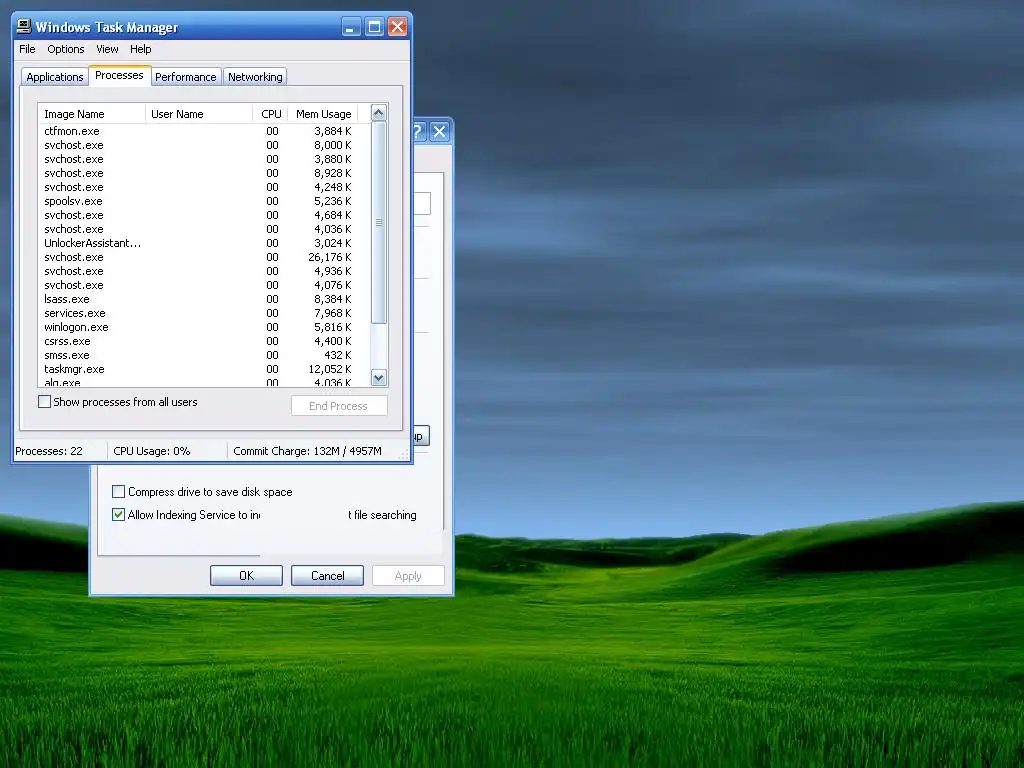This screenshot has width=1024, height=768.
Task: Close the Windows Task Manager window
Action: (397, 27)
